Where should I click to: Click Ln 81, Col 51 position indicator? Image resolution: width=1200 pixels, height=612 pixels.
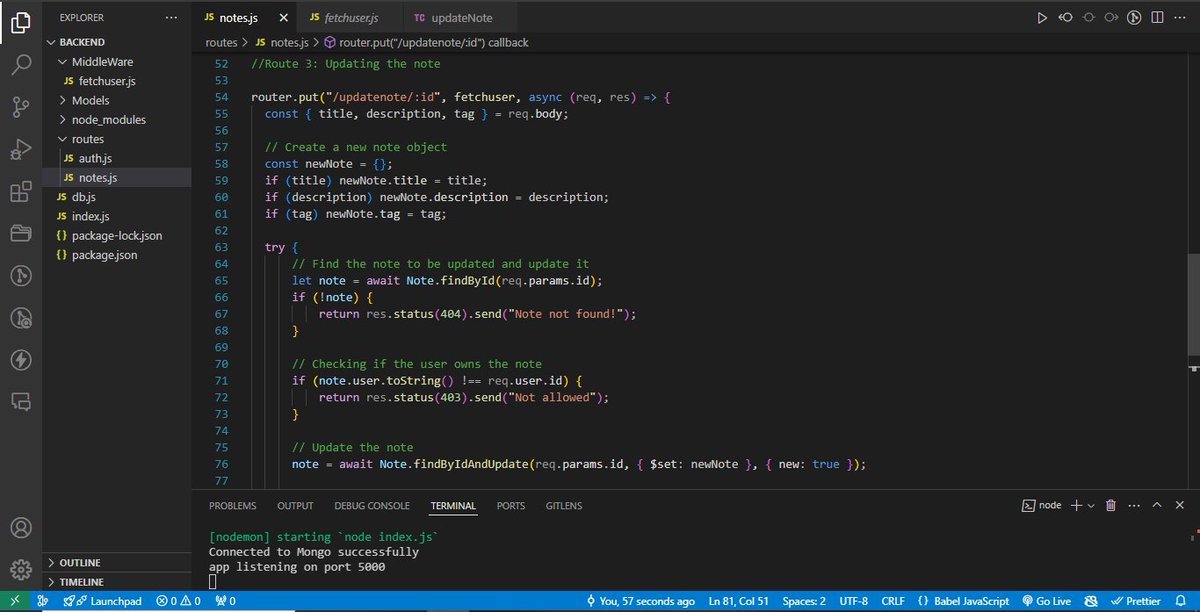coord(740,601)
